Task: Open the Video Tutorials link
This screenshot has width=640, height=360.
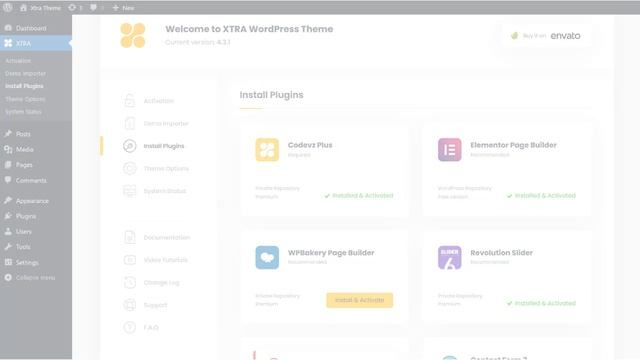Action: [x=165, y=260]
